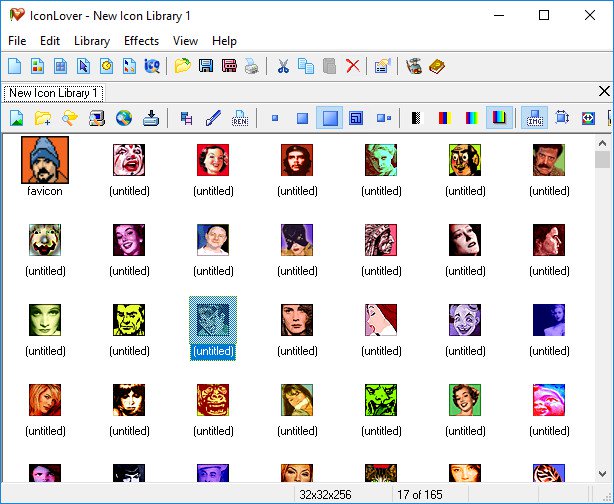614x504 pixels.
Task: Add image using landscape picture icon
Action: 16,118
